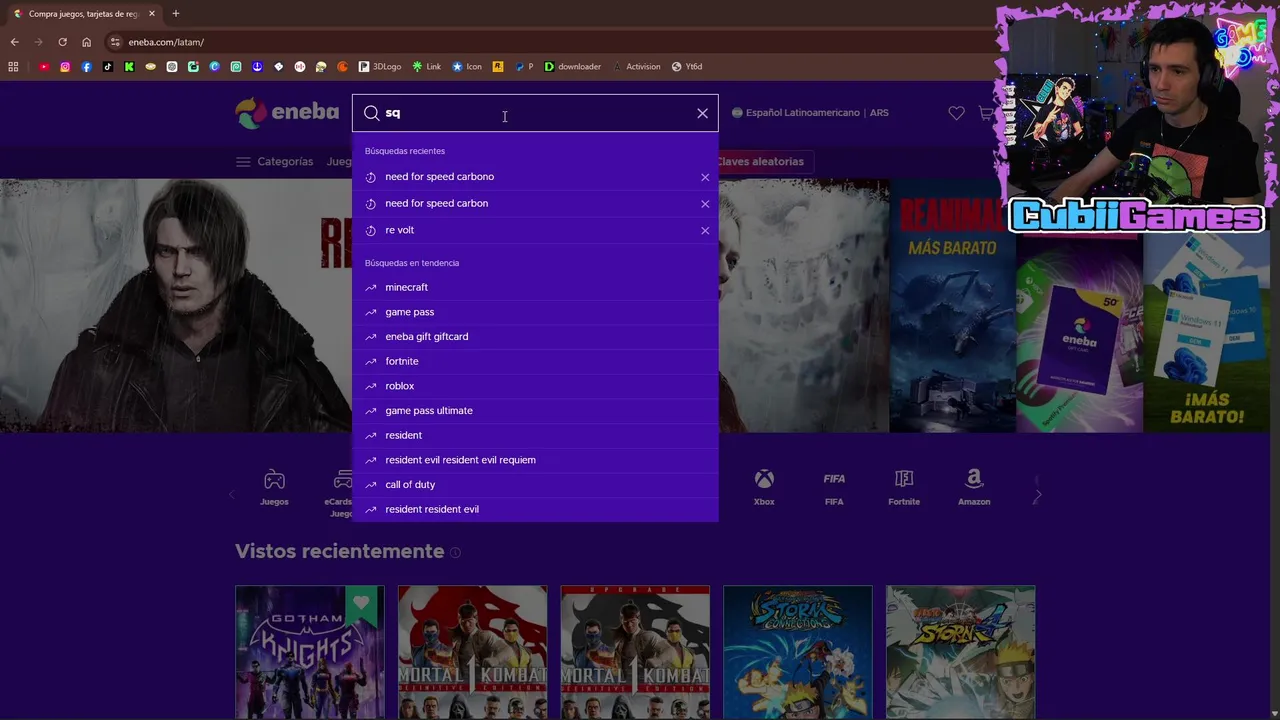Open the Categorías menu

pyautogui.click(x=274, y=161)
